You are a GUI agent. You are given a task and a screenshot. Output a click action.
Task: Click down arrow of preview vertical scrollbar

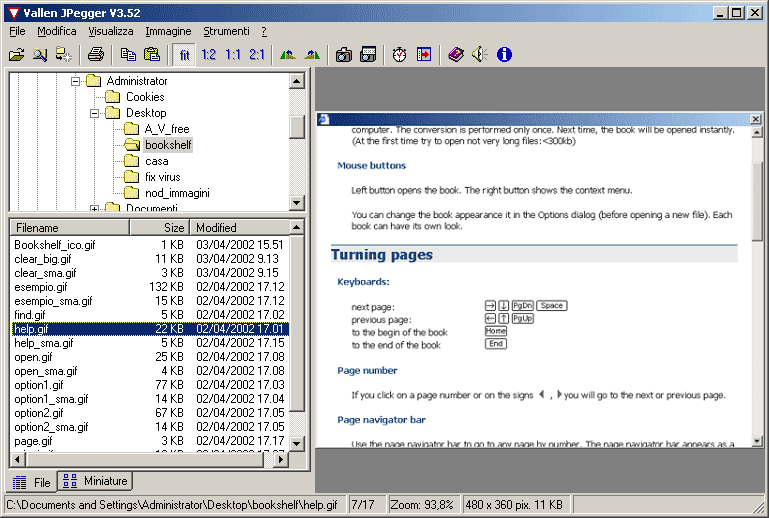click(756, 440)
